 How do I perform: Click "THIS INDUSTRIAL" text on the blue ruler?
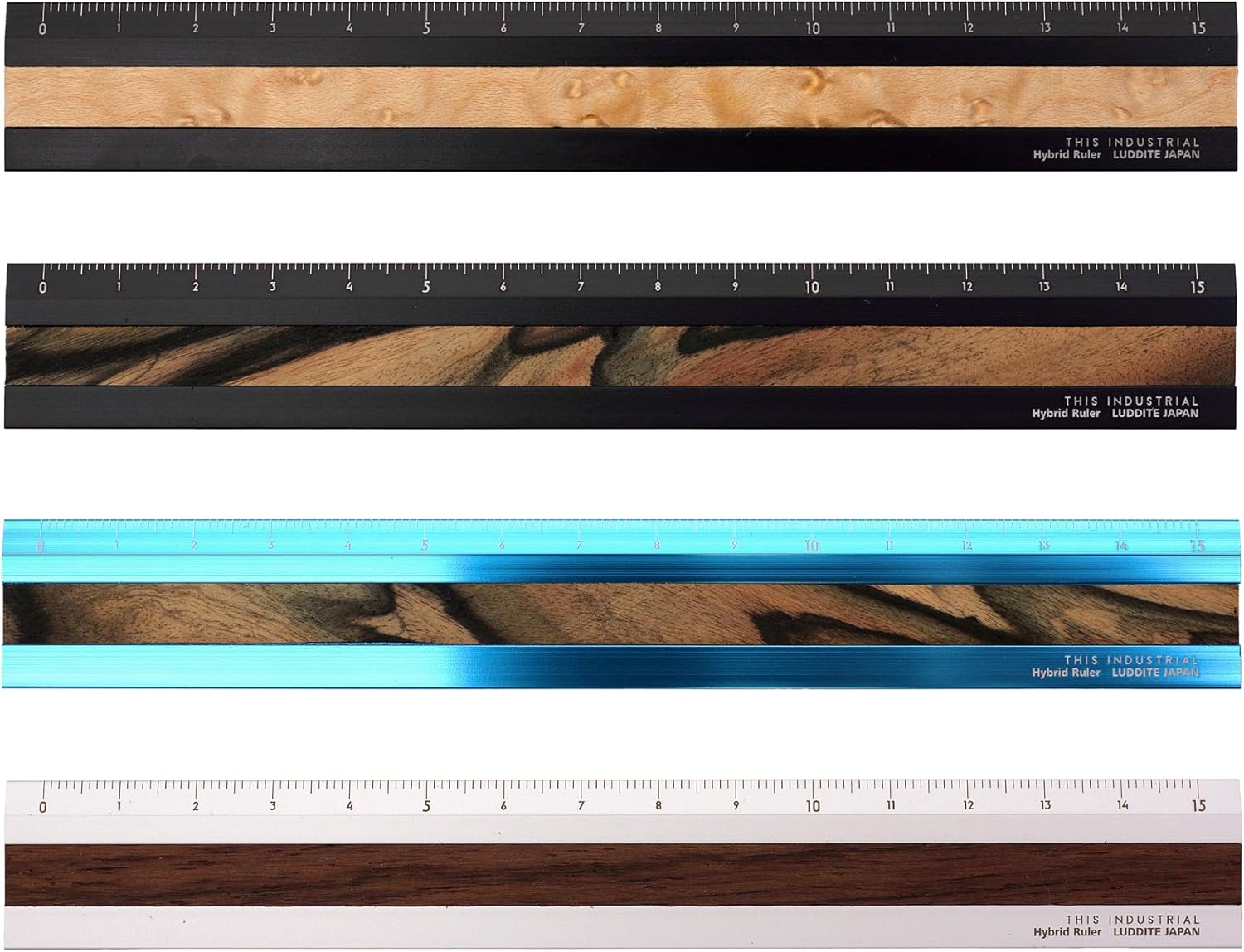1132,660
